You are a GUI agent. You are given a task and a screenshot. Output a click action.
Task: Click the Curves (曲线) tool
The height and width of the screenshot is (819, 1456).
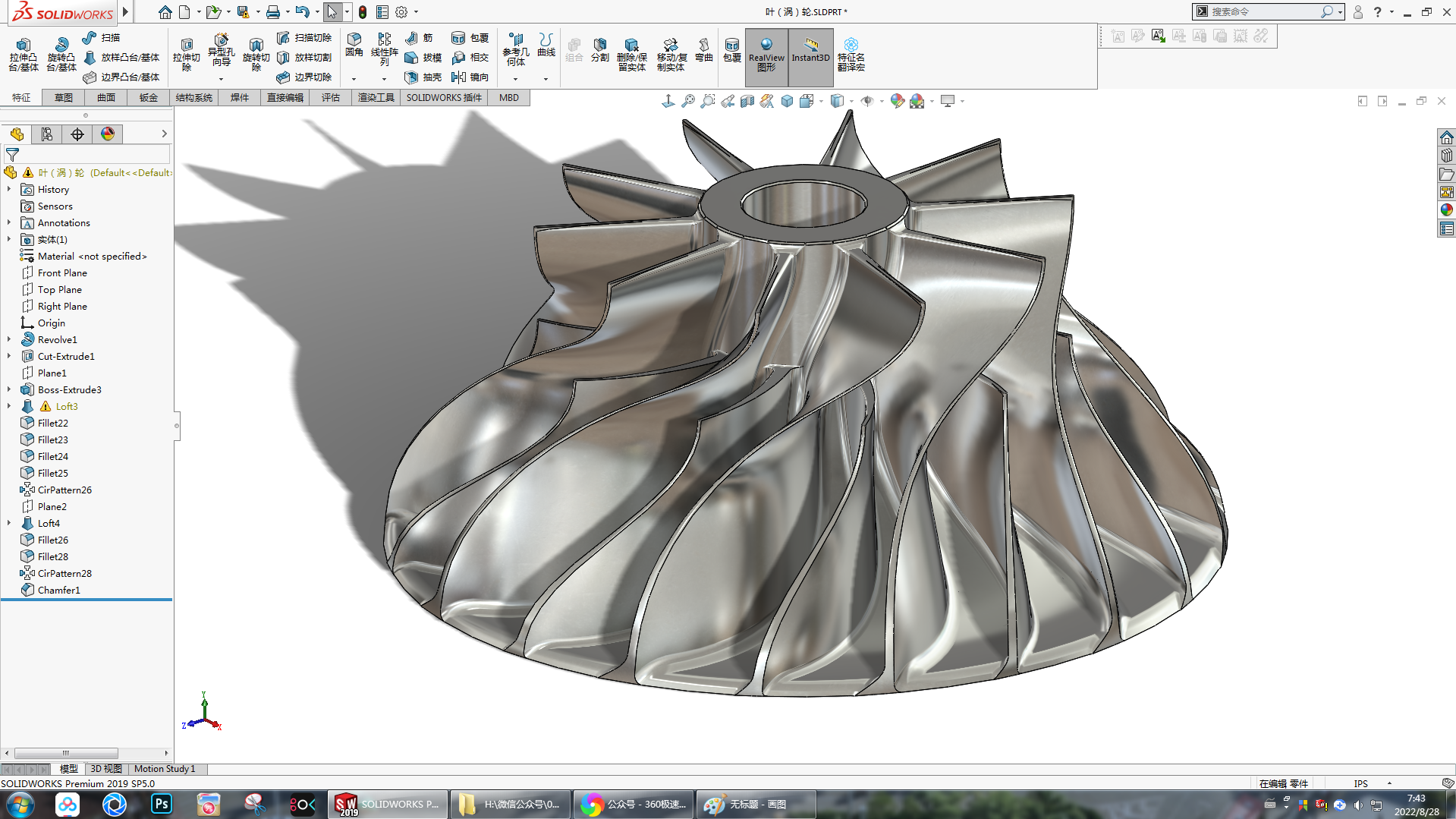pyautogui.click(x=546, y=45)
